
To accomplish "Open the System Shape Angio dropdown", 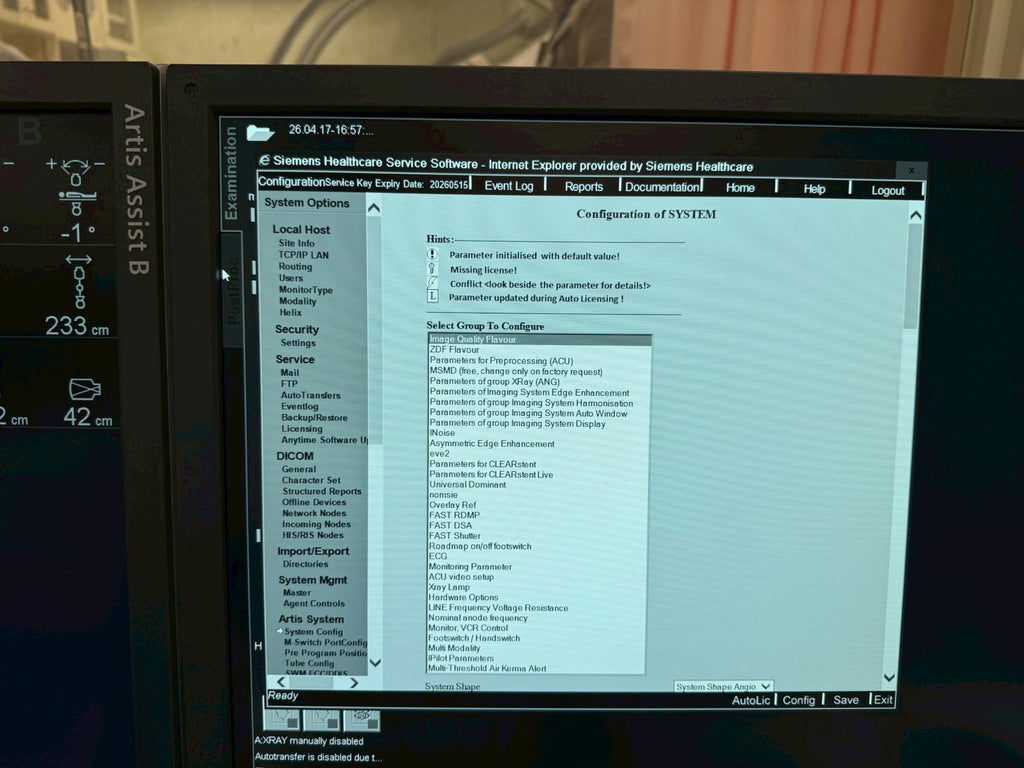I will (723, 686).
